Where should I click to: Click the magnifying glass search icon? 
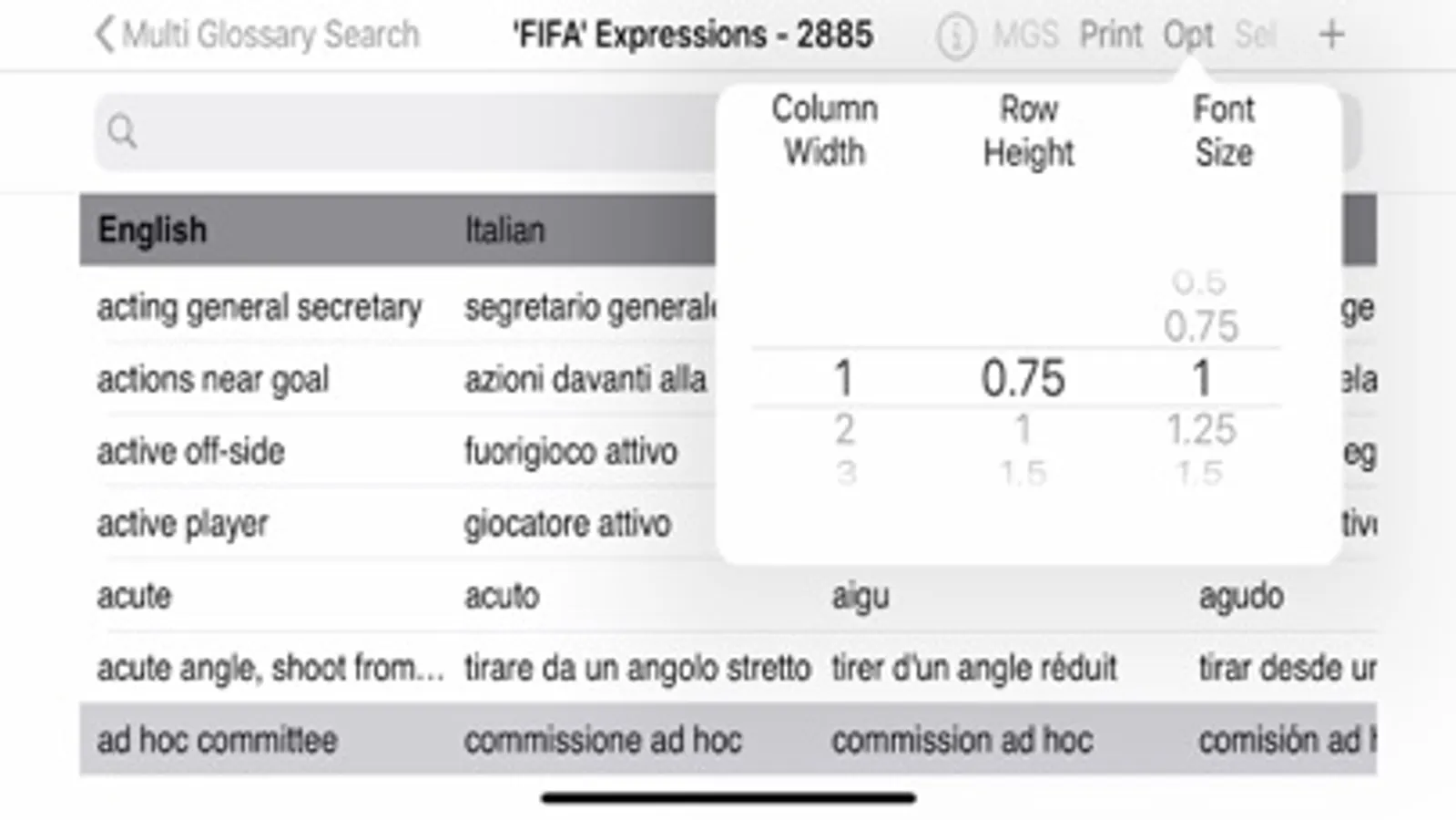(122, 132)
